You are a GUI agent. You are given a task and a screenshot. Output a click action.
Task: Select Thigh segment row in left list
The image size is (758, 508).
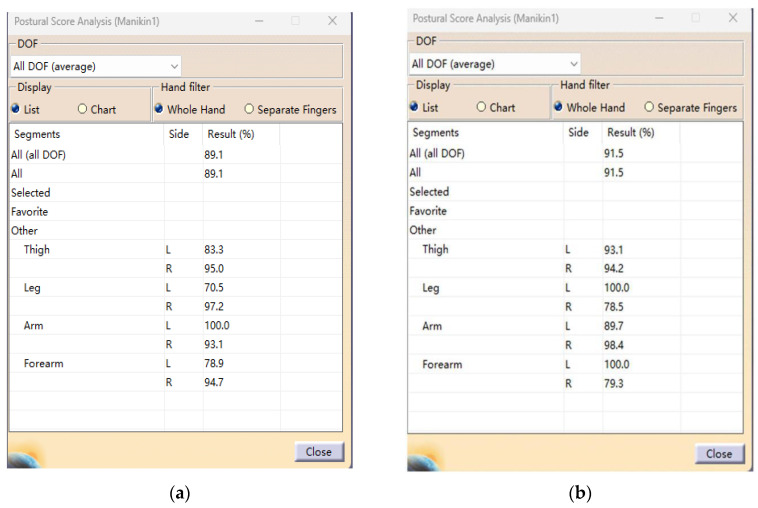point(37,250)
